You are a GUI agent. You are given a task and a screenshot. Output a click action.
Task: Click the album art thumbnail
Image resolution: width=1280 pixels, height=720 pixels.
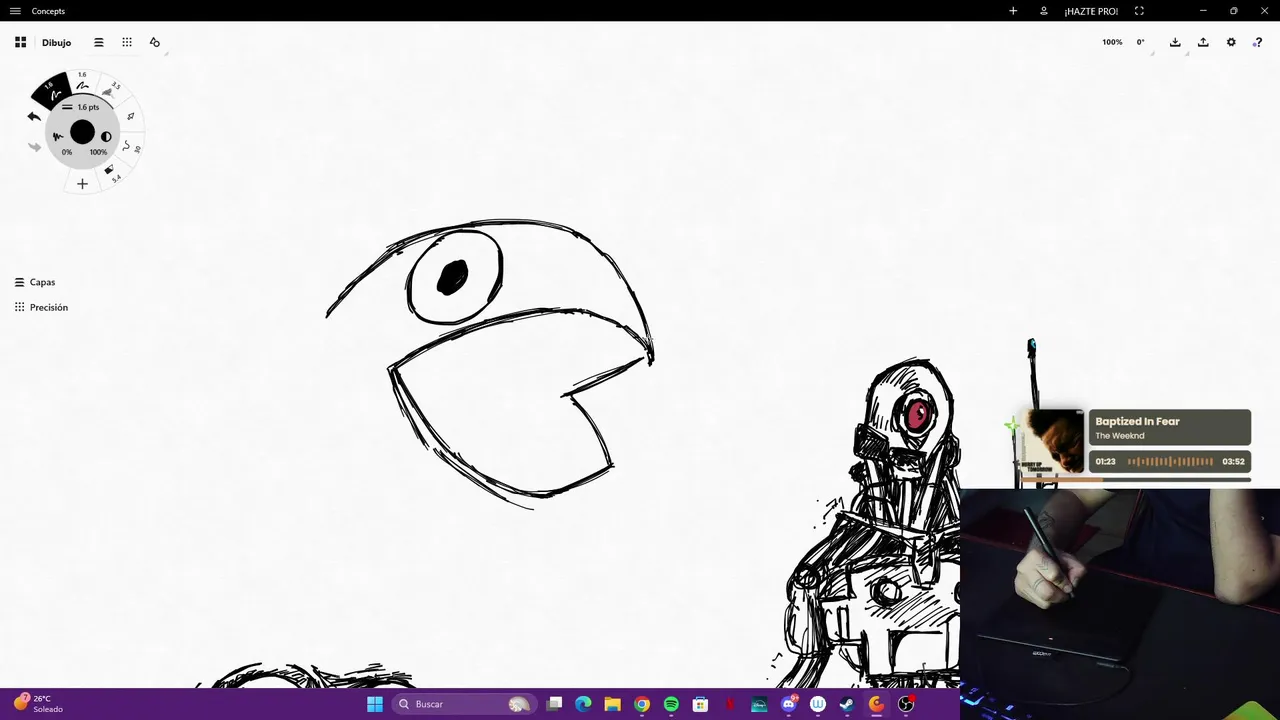click(x=1052, y=441)
